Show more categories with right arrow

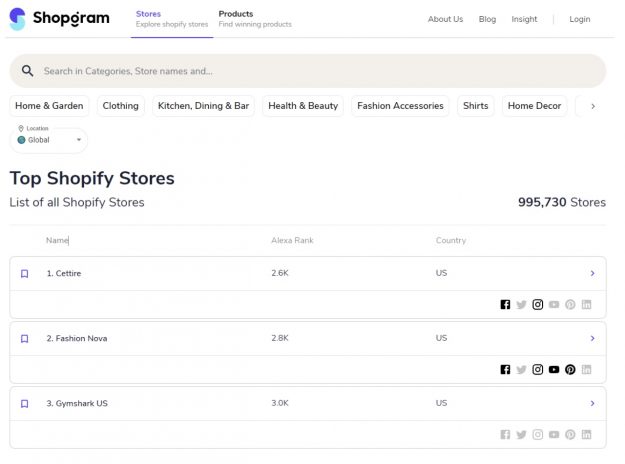[x=593, y=106]
